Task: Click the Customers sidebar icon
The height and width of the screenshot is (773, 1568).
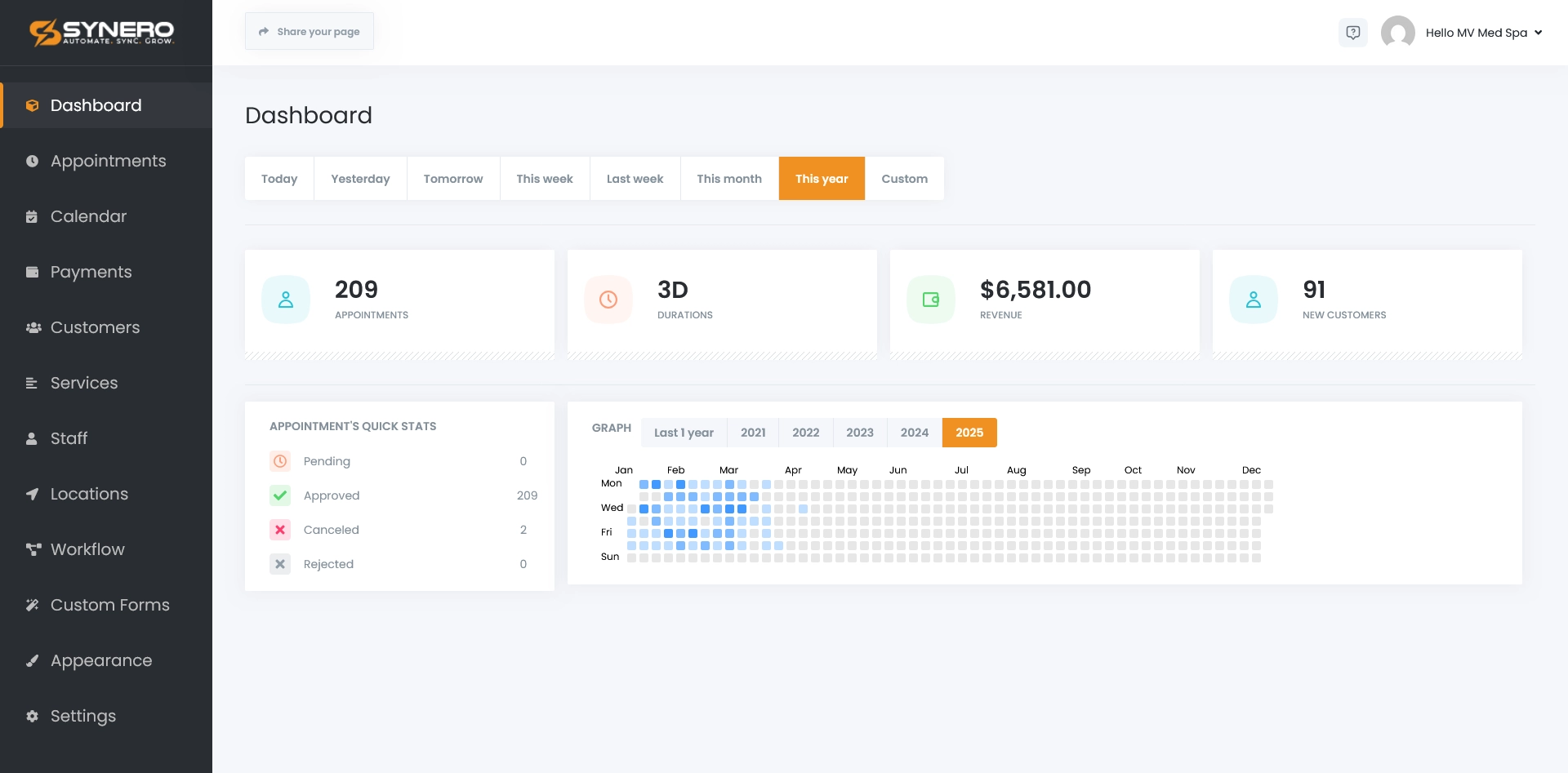Action: point(32,327)
